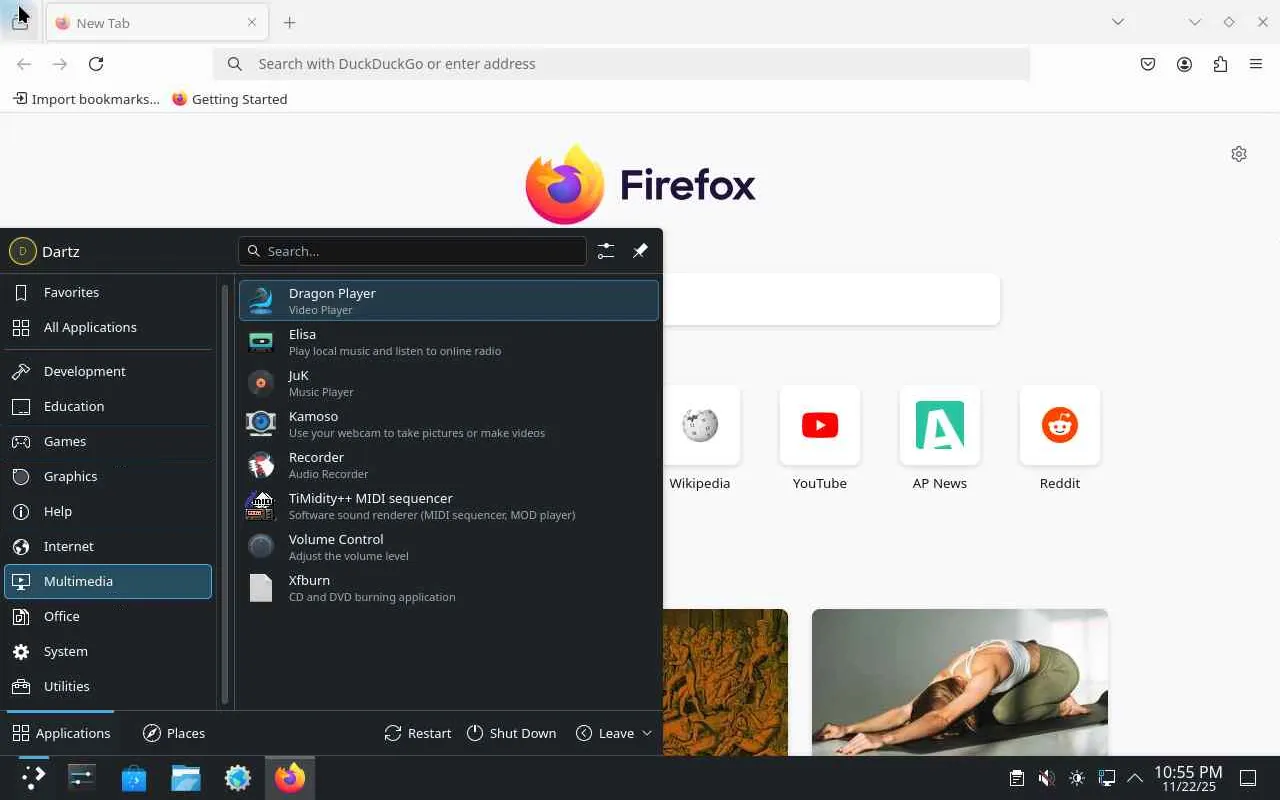Open the Utilities category

tap(108, 686)
